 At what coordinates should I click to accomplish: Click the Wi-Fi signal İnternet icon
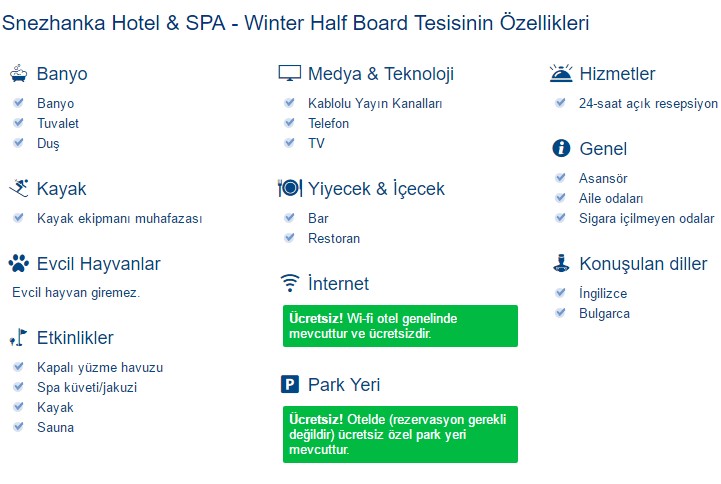pyautogui.click(x=289, y=283)
